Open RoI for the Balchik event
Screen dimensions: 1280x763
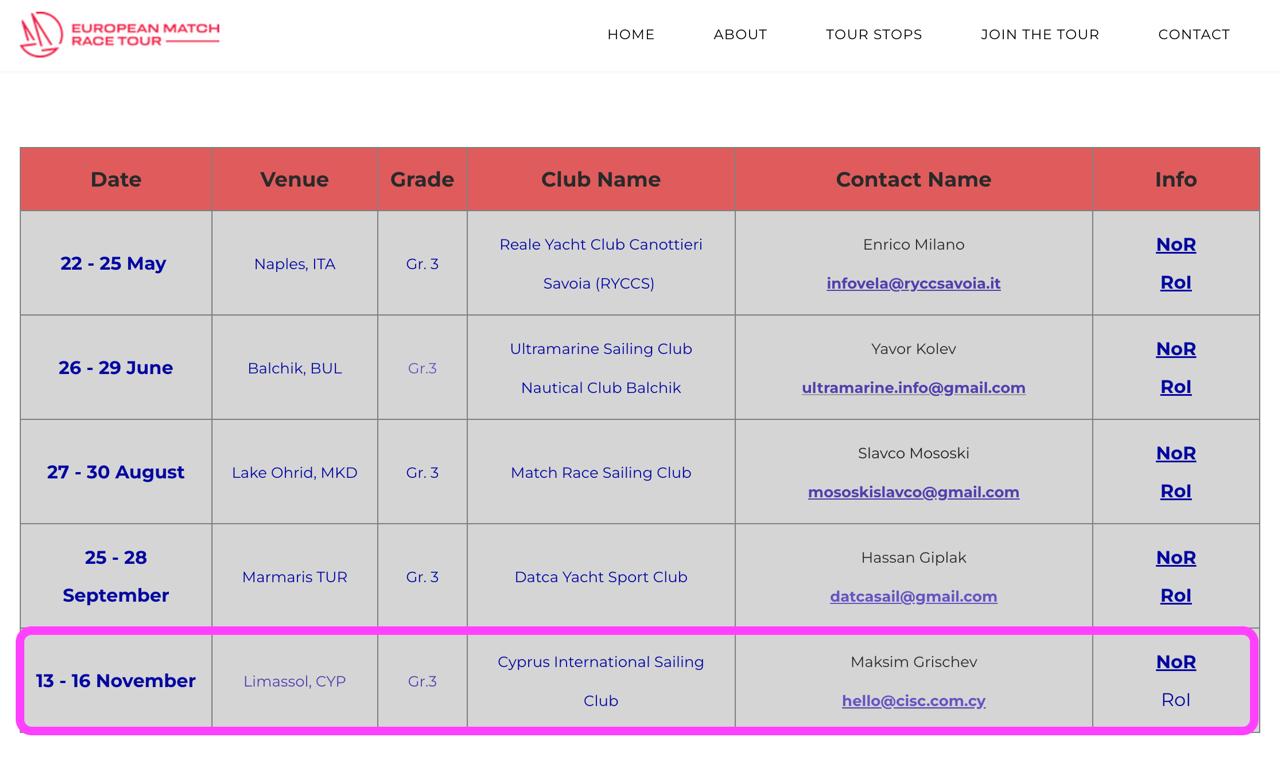coord(1176,387)
